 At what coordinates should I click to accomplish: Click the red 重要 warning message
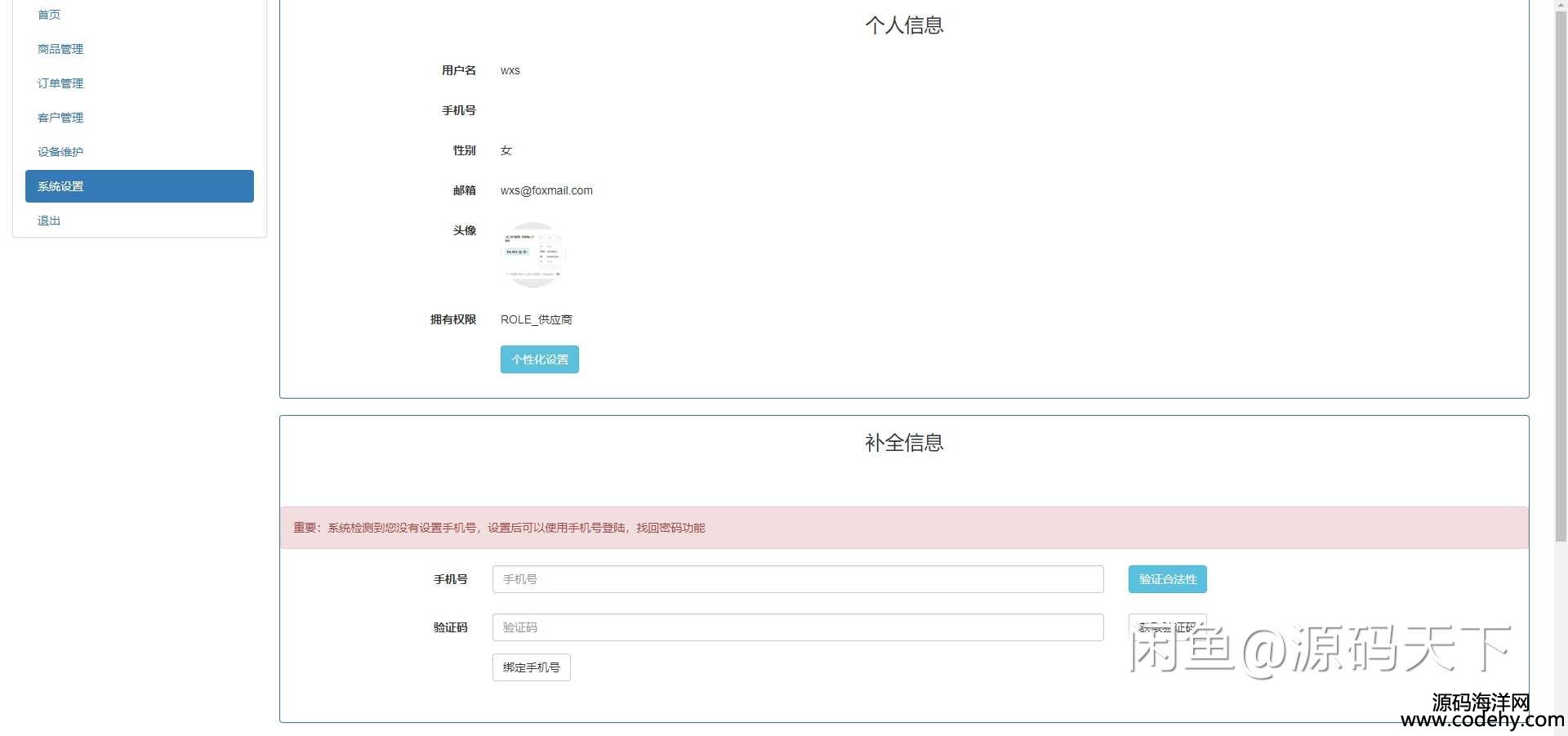coord(904,528)
